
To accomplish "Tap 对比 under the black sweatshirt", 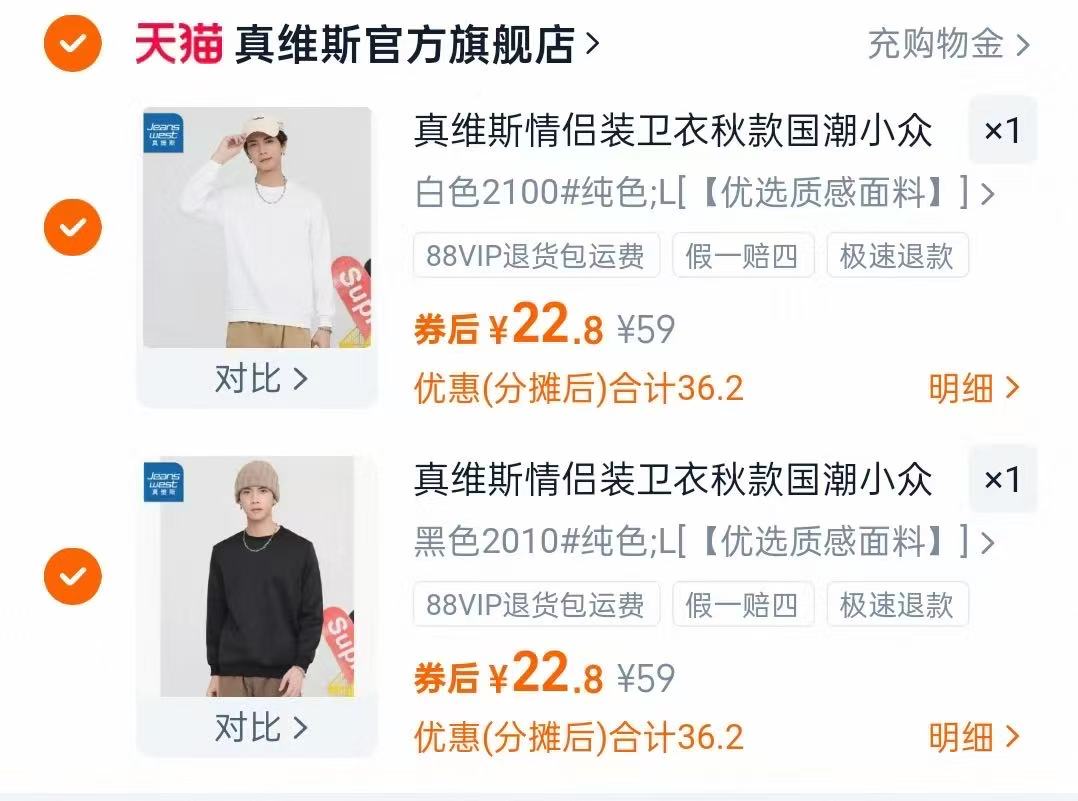I will [261, 727].
